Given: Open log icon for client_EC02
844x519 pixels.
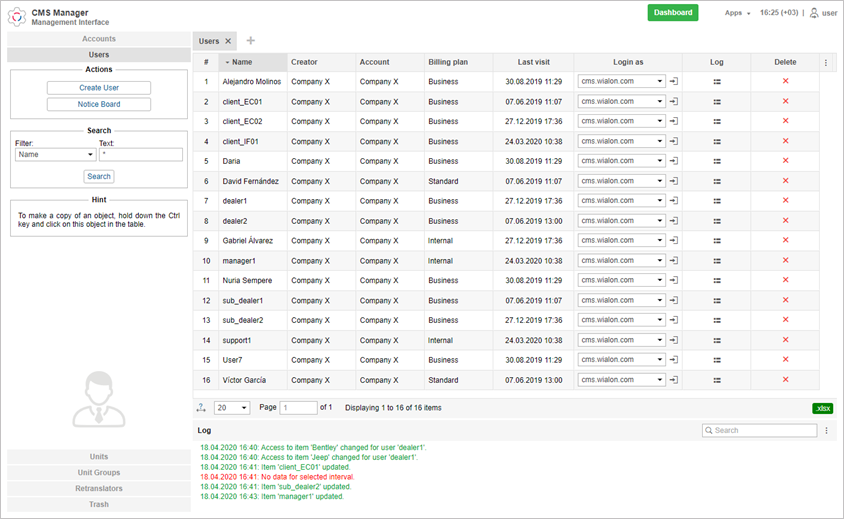Looking at the screenshot, I should [x=717, y=122].
